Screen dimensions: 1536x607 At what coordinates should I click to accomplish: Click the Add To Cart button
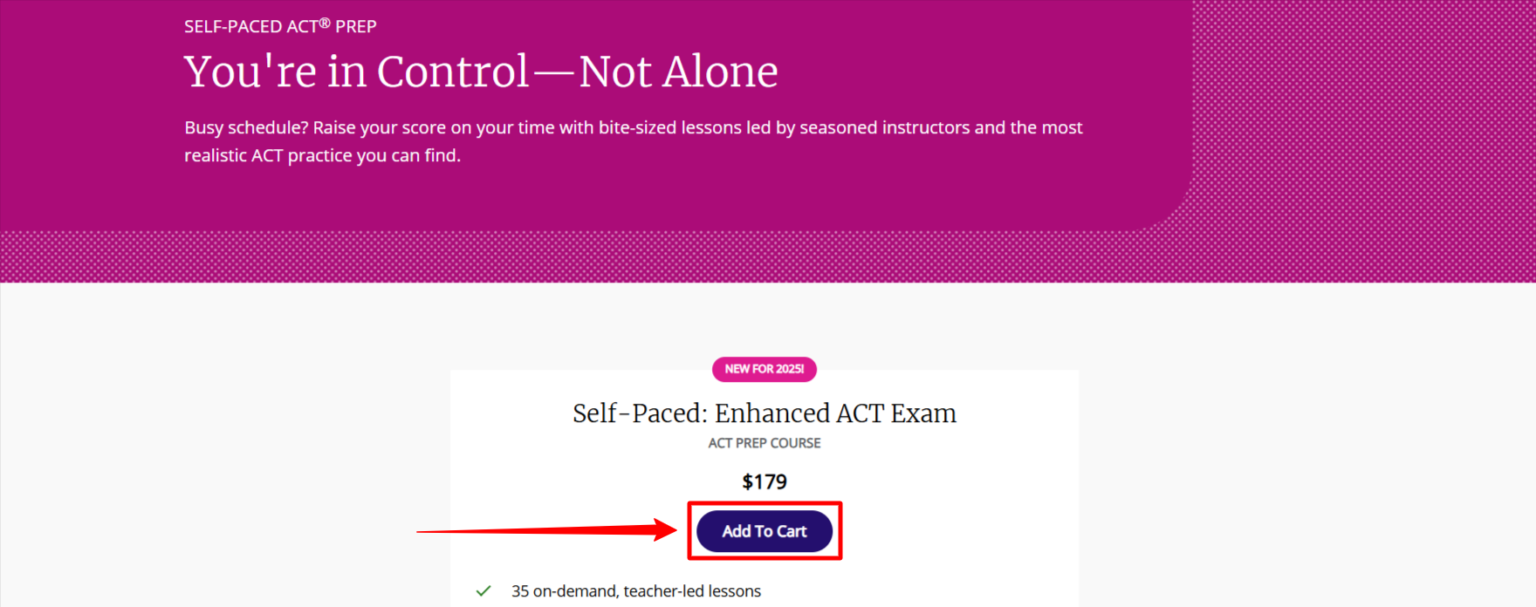764,531
